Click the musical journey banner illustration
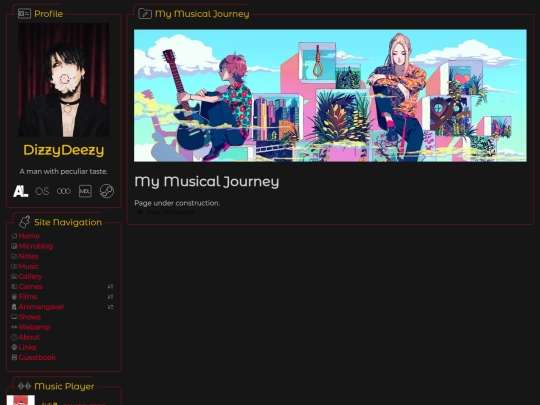 [330, 95]
